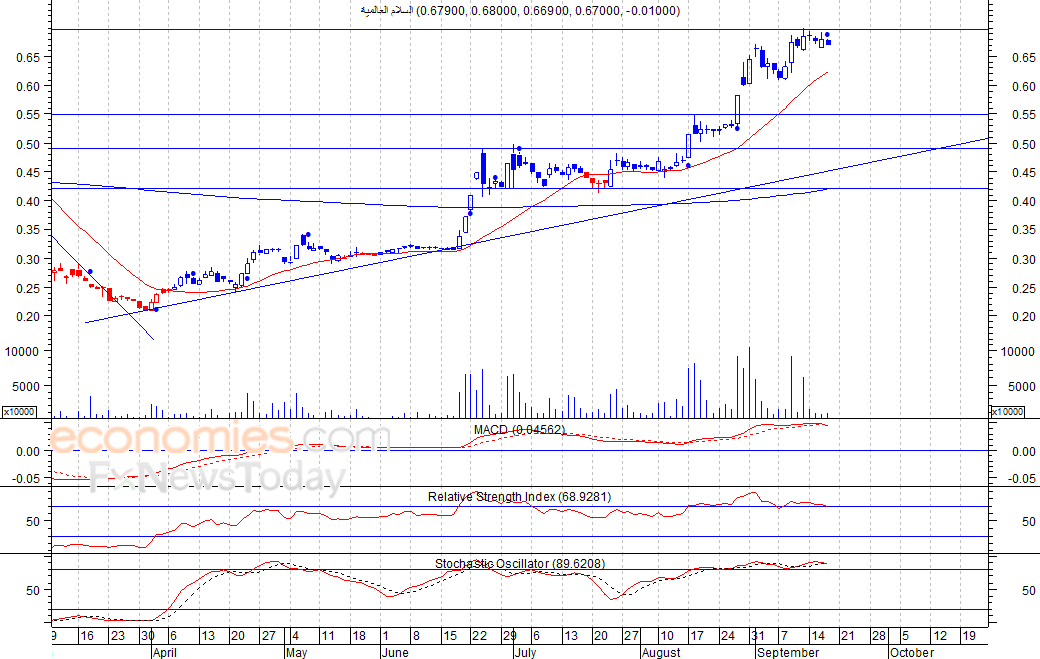This screenshot has width=1040, height=659.
Task: Click date label 29 before July
Action: [x=509, y=636]
